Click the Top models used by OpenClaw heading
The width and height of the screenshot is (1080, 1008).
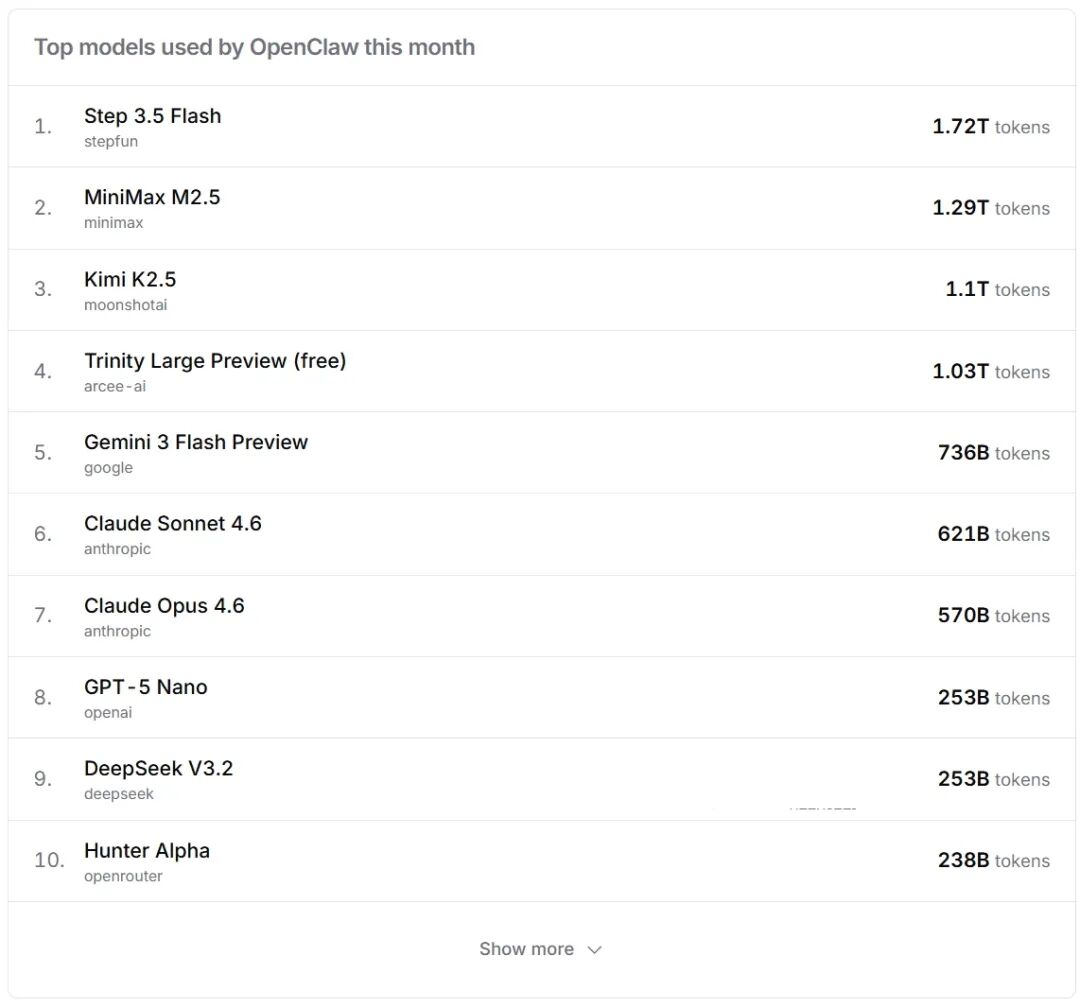254,47
